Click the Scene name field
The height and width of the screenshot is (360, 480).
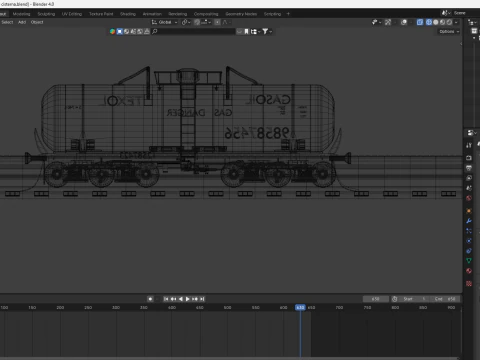click(x=466, y=13)
